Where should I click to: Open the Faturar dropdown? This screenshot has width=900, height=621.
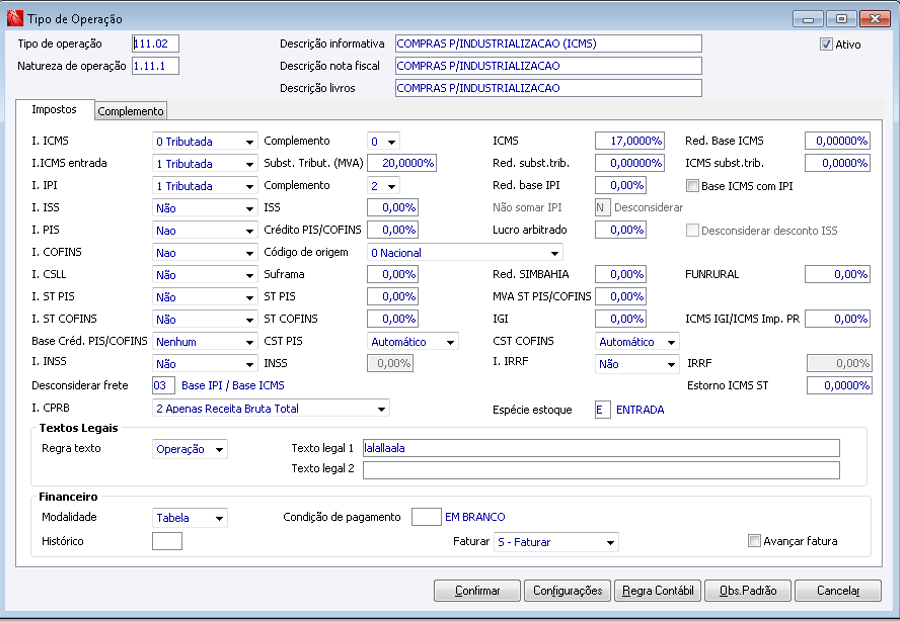click(x=556, y=542)
